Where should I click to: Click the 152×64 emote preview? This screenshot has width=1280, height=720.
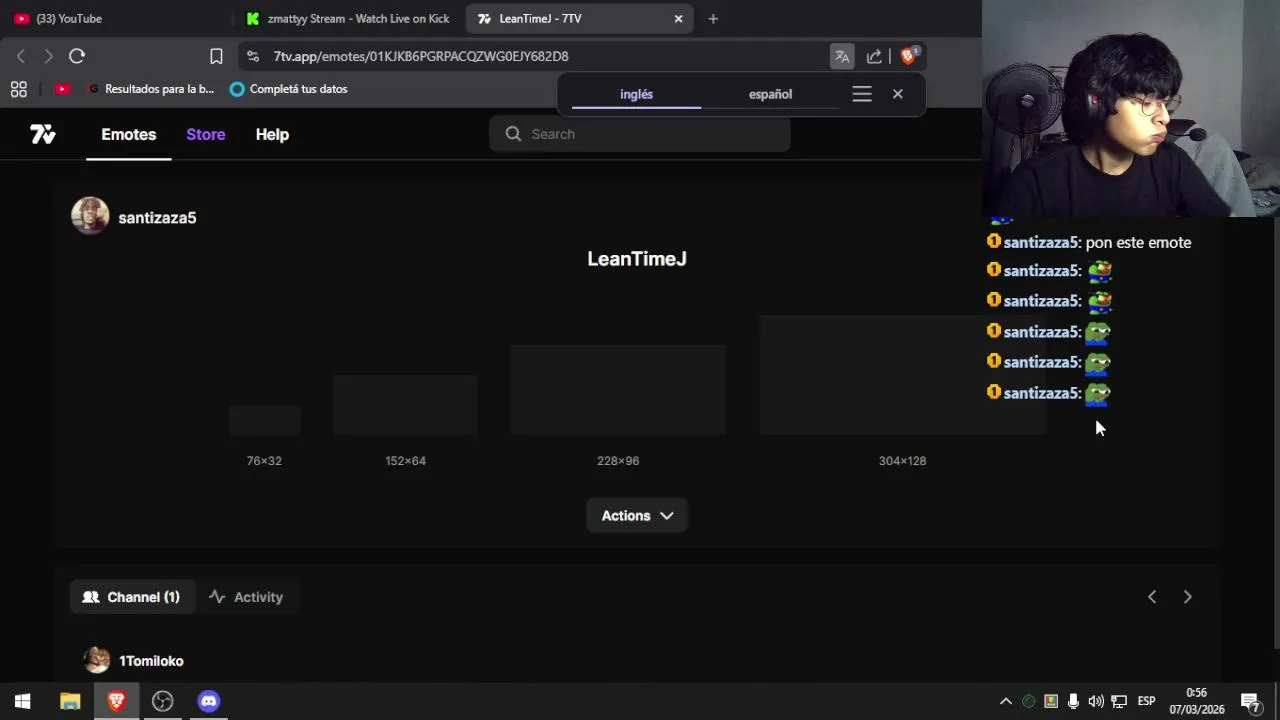click(x=405, y=406)
